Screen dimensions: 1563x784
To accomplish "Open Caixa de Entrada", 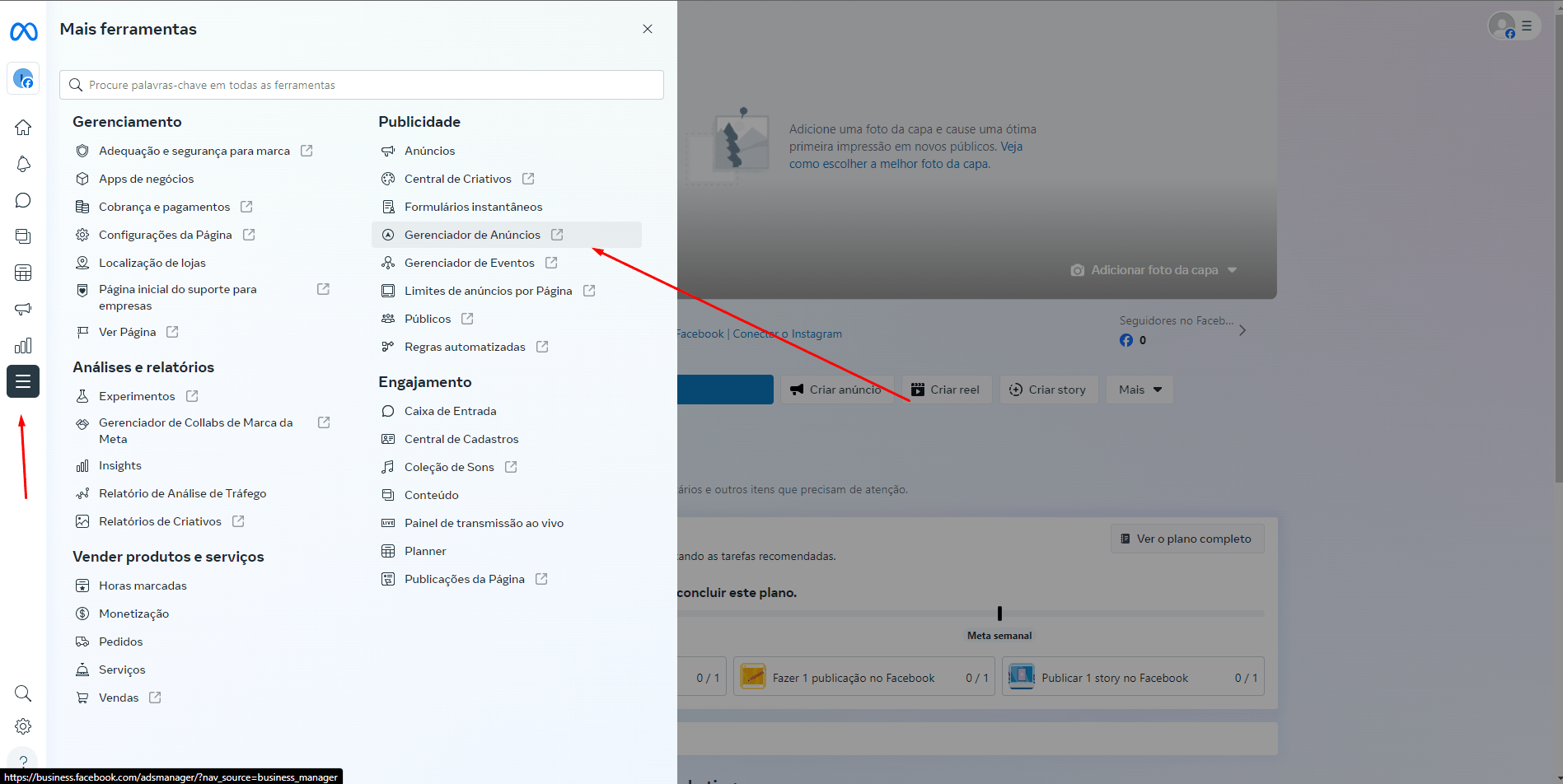I will click(451, 411).
